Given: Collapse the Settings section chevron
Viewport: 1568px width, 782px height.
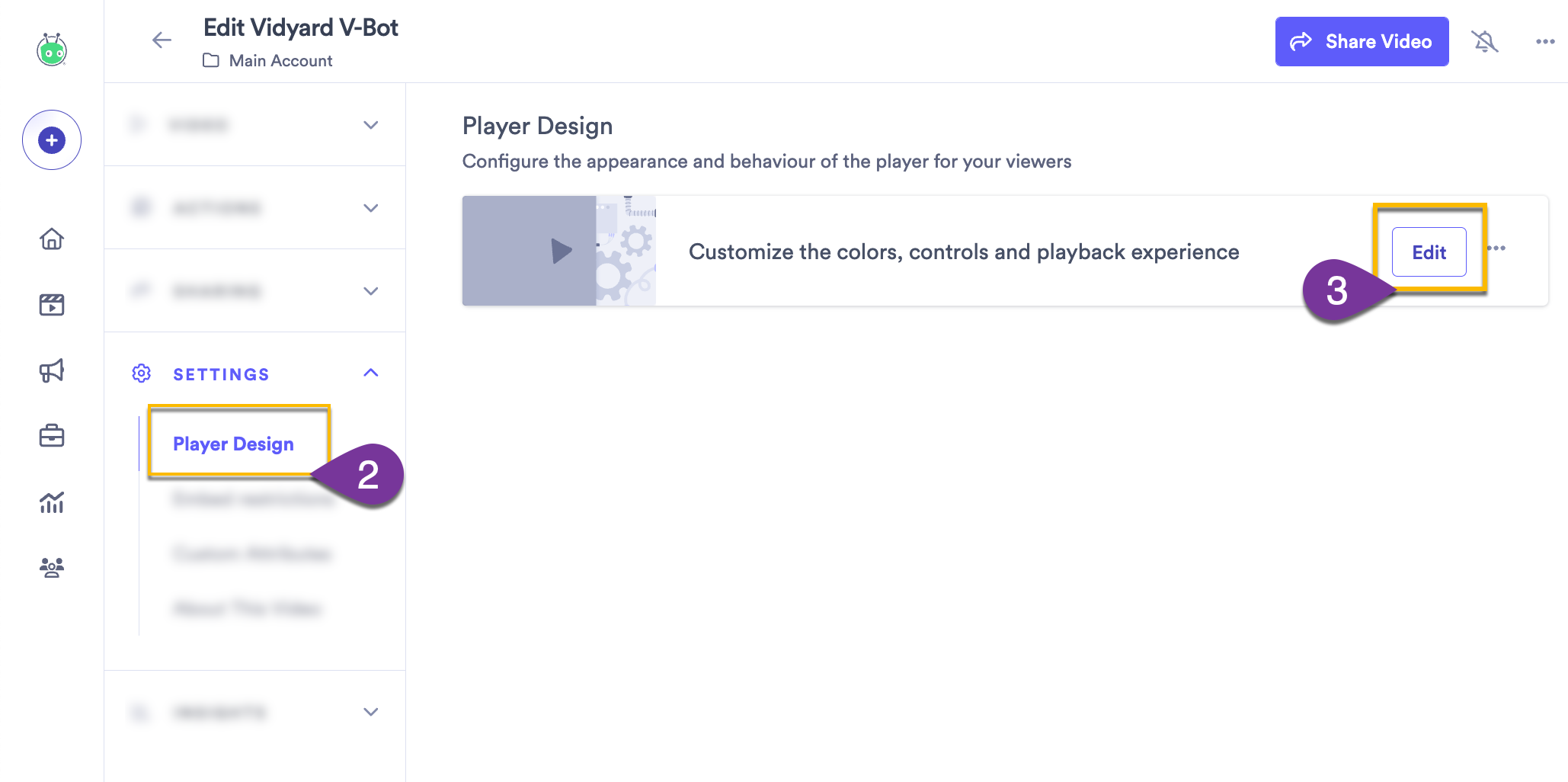Looking at the screenshot, I should pos(371,373).
